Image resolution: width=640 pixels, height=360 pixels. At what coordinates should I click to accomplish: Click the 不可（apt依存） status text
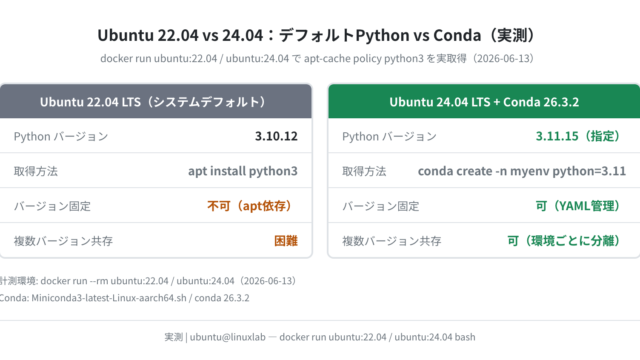click(x=252, y=206)
